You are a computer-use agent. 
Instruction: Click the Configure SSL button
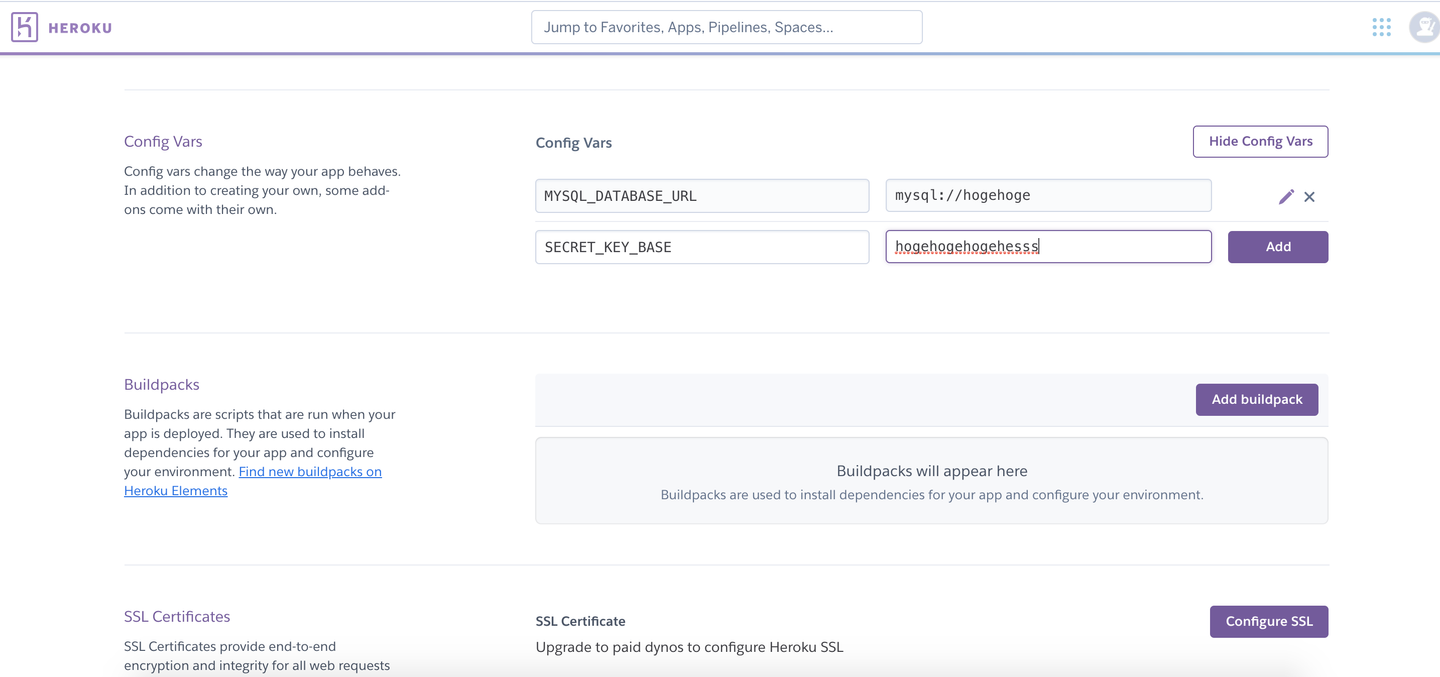1268,621
